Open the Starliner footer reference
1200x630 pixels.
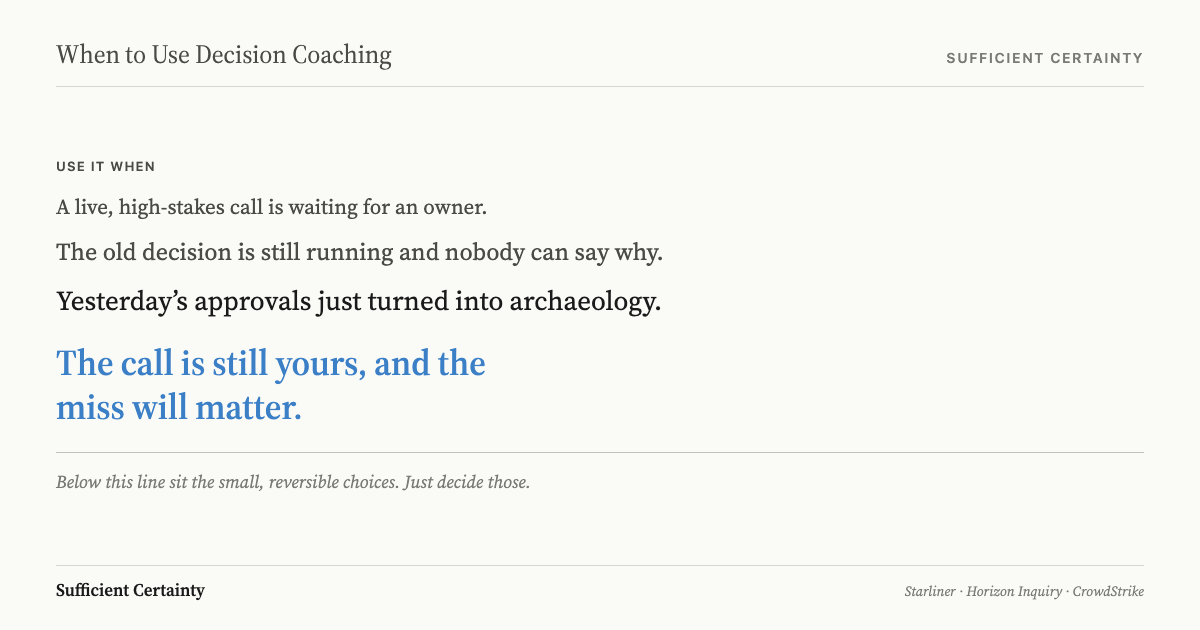930,591
